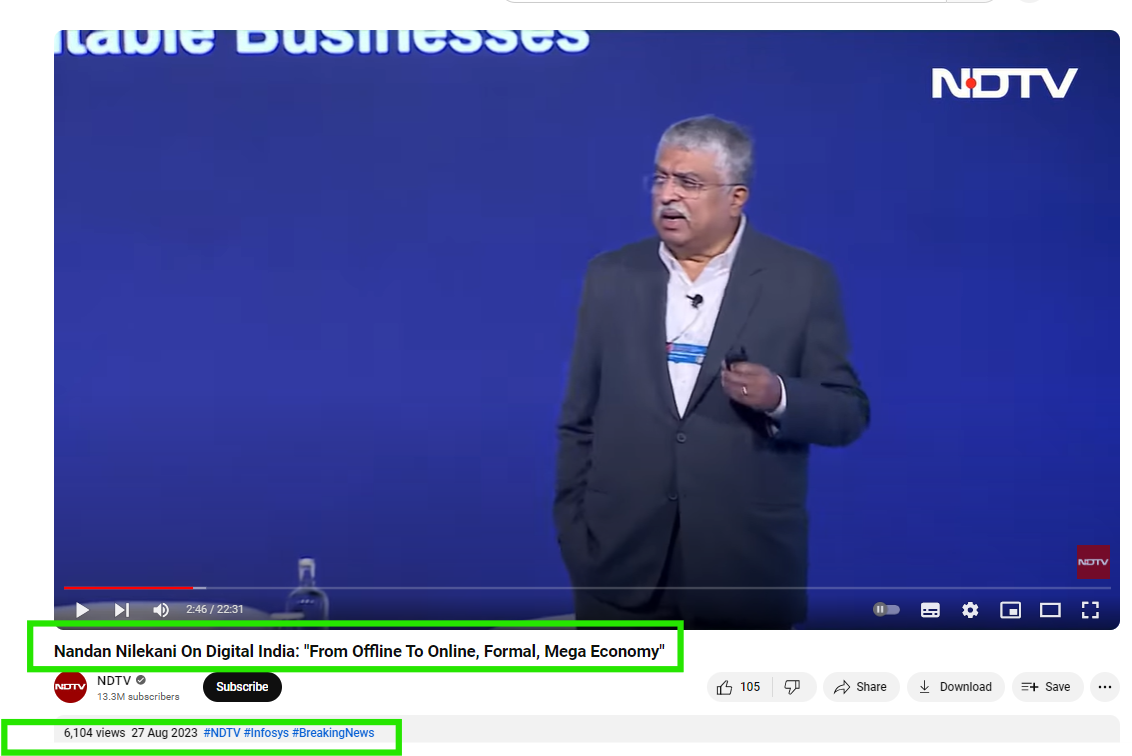Download the video
Image resolution: width=1132 pixels, height=756 pixels.
(x=955, y=687)
